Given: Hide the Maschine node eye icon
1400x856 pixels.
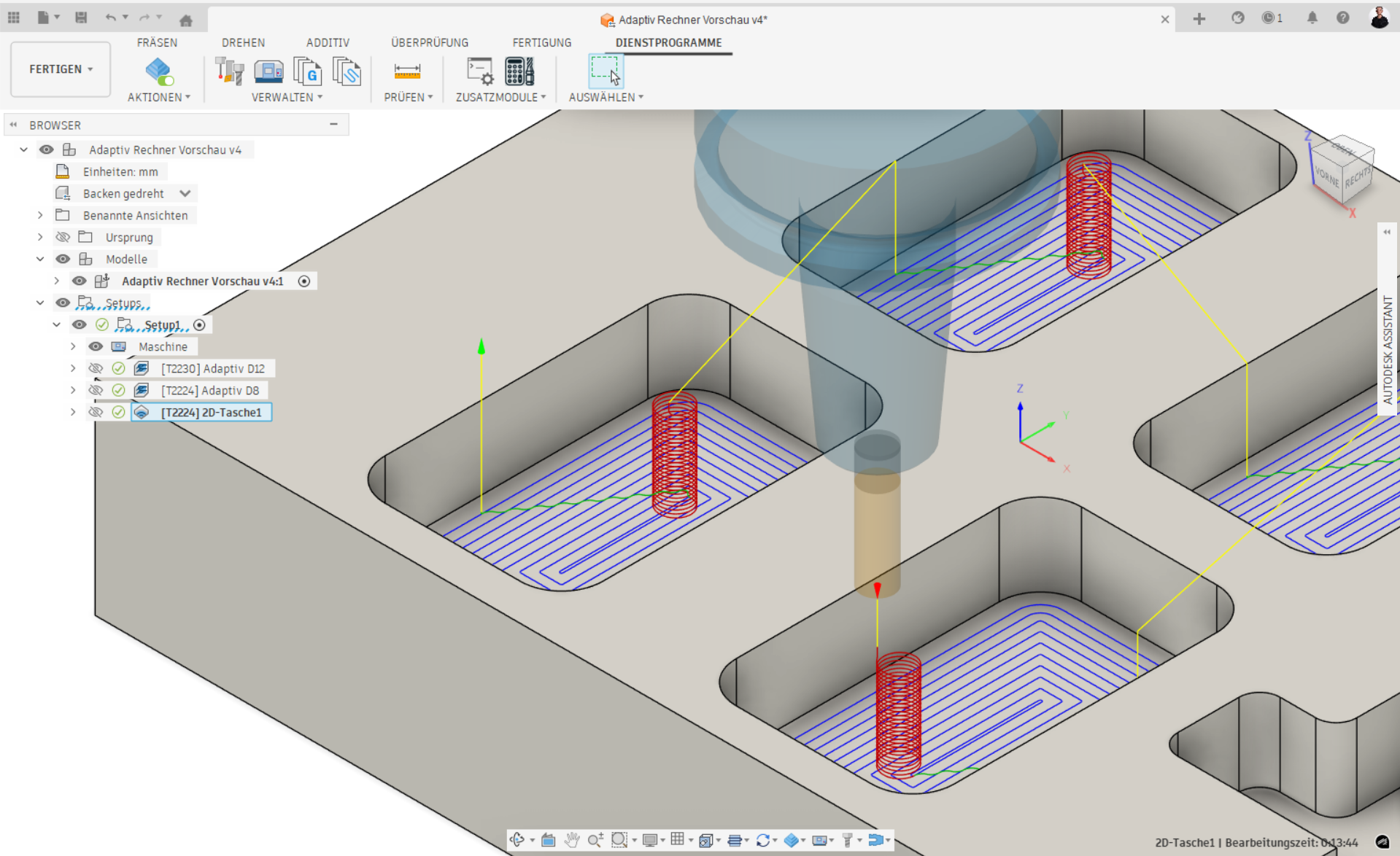Looking at the screenshot, I should [x=96, y=346].
